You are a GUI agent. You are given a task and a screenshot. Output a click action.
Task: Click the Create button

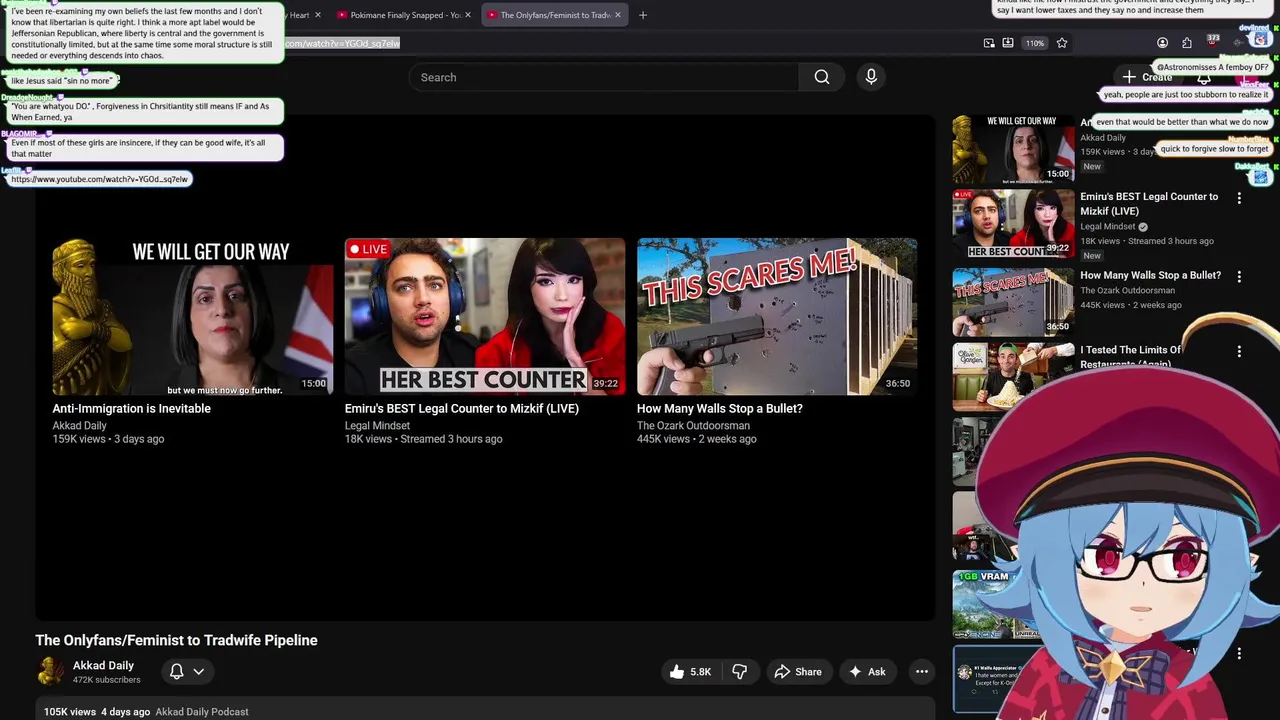pos(1147,77)
